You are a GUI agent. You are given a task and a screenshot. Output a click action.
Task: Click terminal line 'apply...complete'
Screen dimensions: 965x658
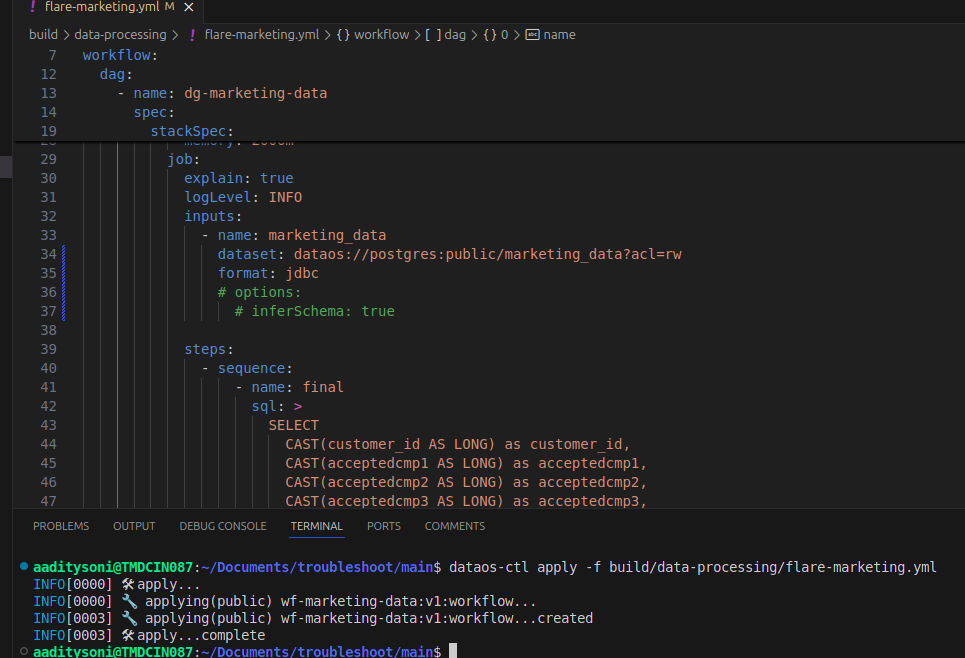click(x=150, y=635)
